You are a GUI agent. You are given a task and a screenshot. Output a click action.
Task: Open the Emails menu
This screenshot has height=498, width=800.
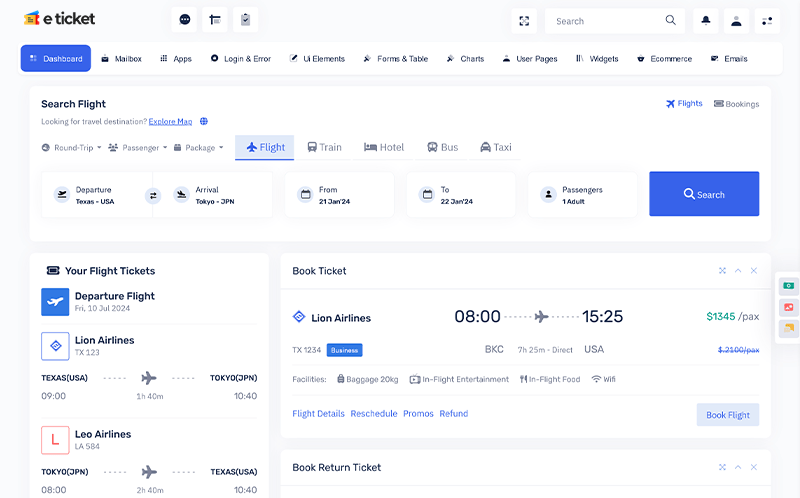click(729, 59)
